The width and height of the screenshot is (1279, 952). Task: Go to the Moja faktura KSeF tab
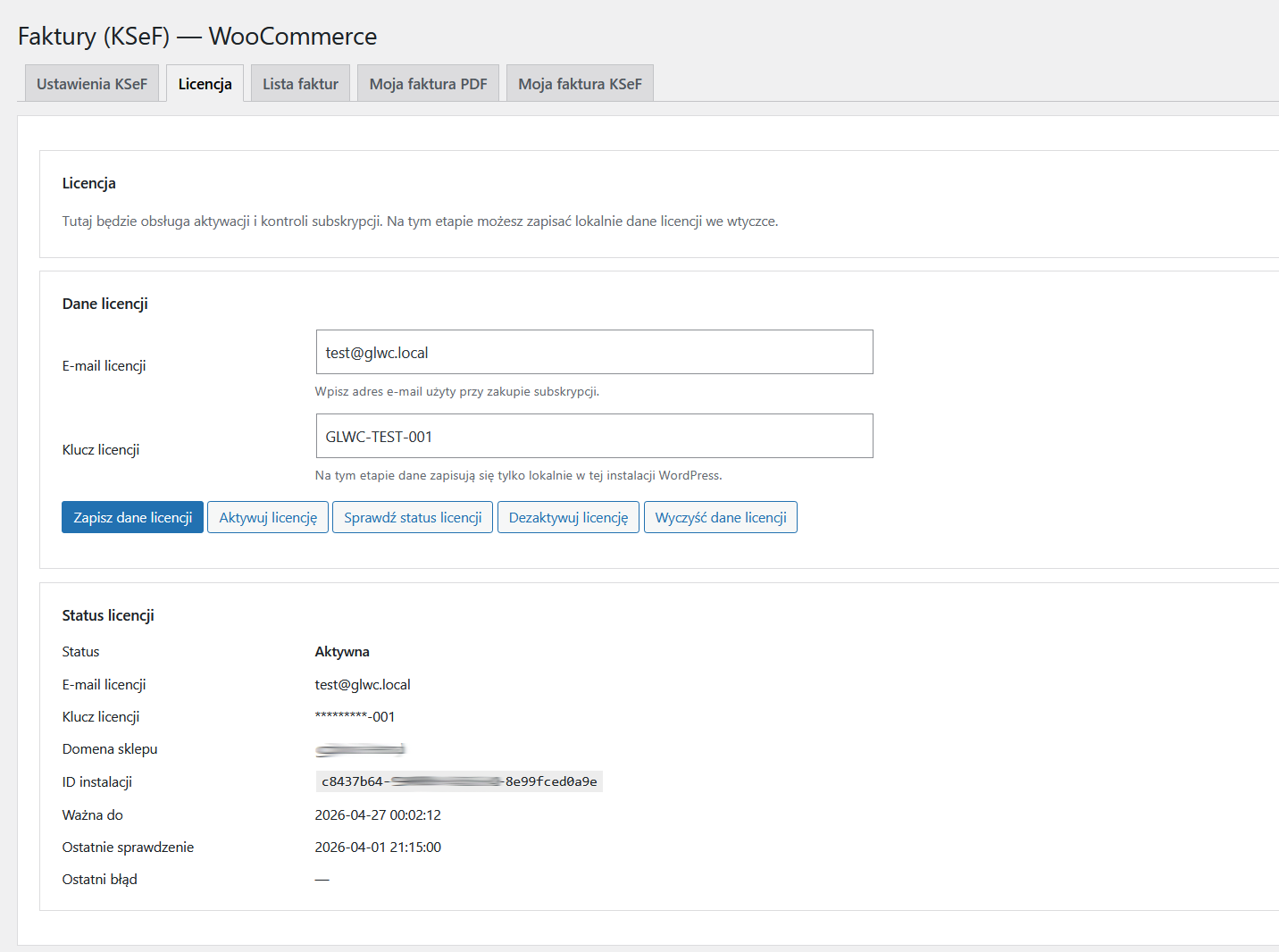(x=580, y=84)
